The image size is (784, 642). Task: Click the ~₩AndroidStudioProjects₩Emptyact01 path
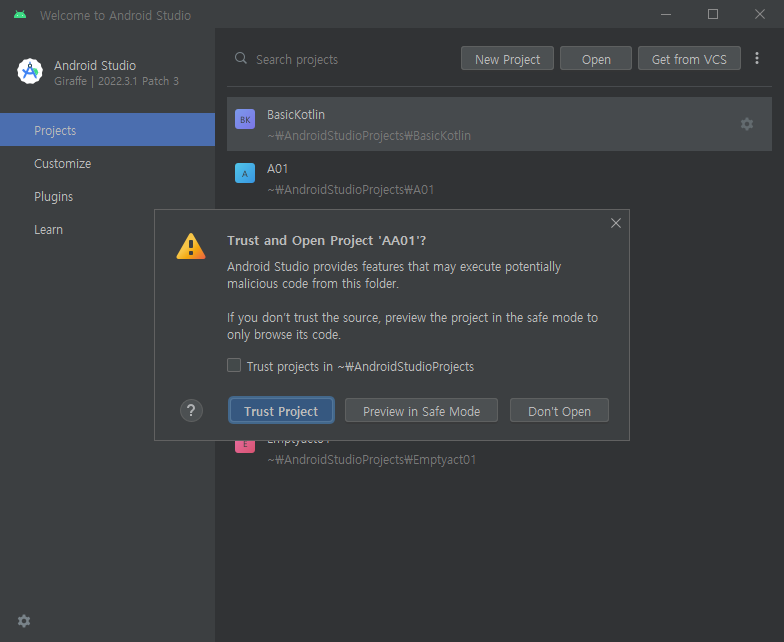click(x=372, y=460)
